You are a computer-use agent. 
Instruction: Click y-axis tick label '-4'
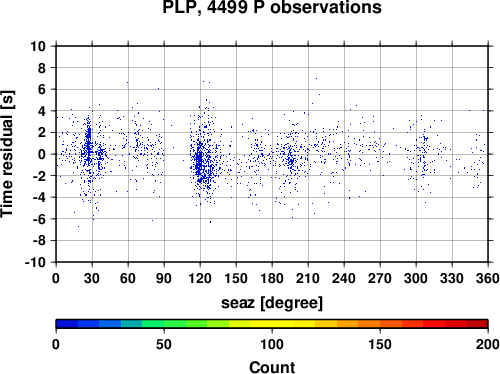point(39,197)
